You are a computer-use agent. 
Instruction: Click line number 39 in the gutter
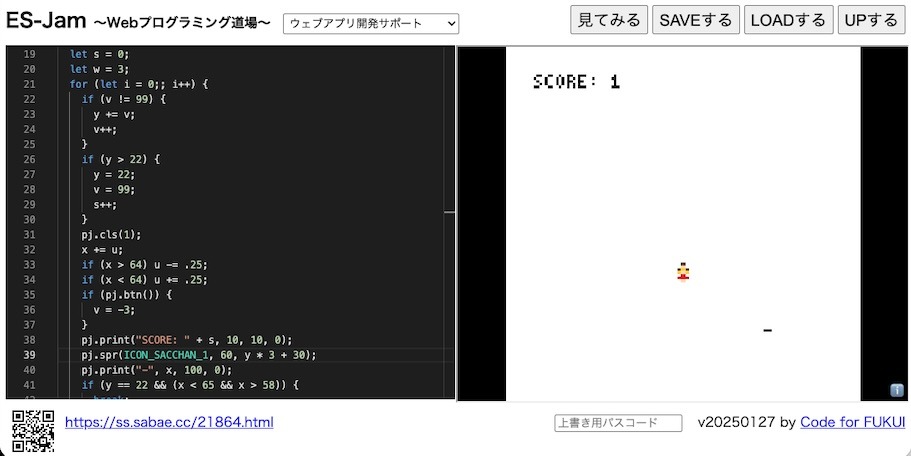point(28,354)
